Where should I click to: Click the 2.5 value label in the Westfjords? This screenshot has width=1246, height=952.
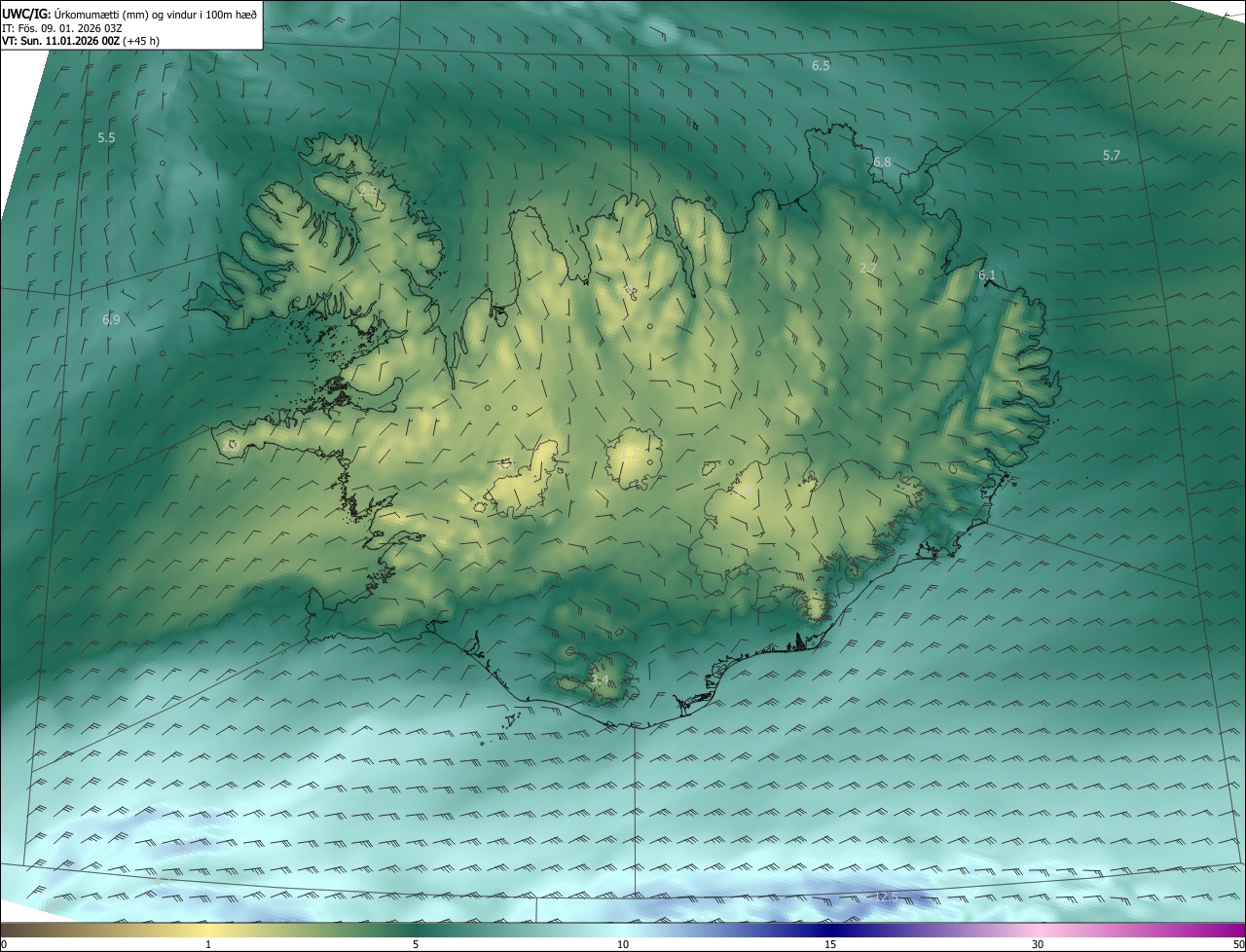coord(369,192)
